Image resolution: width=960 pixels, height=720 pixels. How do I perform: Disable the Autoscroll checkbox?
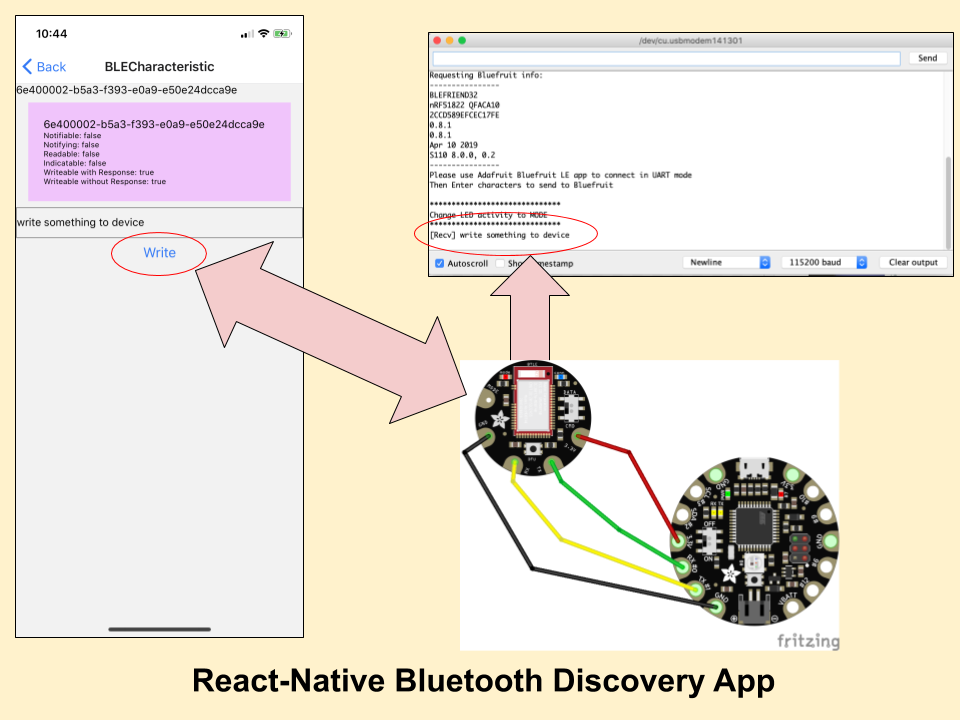coord(441,262)
